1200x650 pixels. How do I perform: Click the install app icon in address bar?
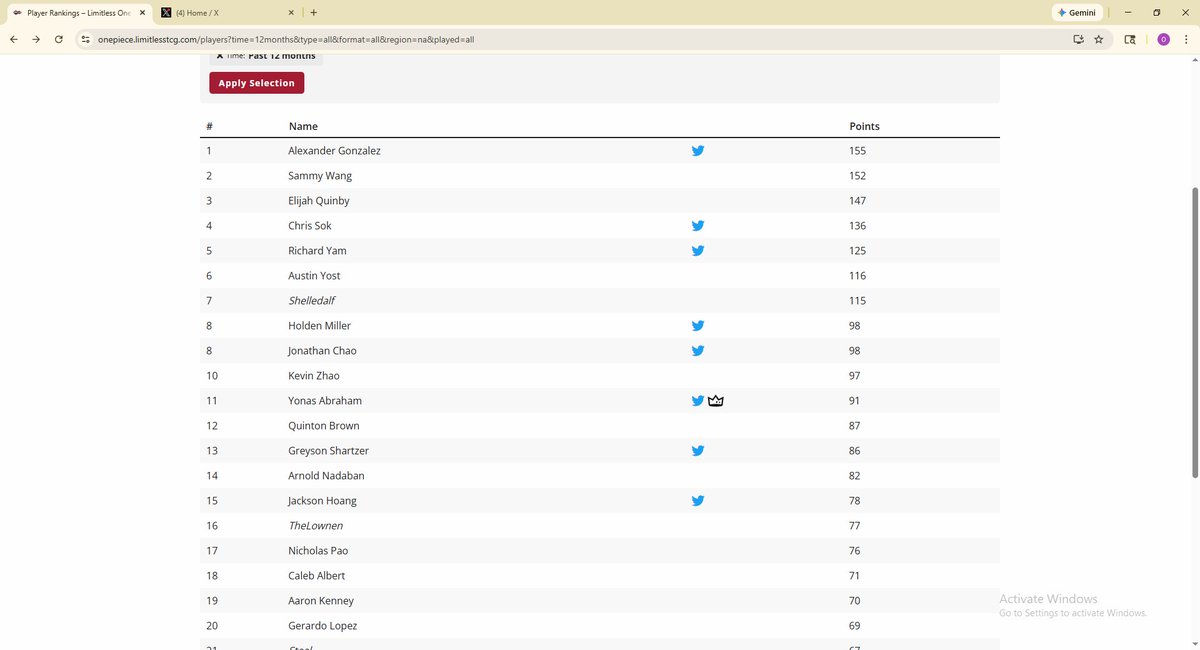pyautogui.click(x=1078, y=39)
